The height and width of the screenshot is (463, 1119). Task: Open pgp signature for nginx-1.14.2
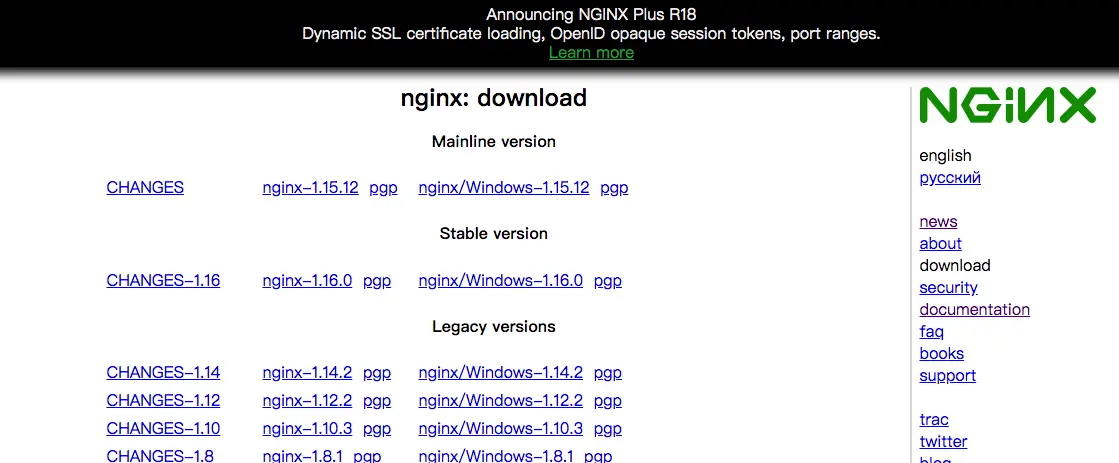click(x=377, y=372)
